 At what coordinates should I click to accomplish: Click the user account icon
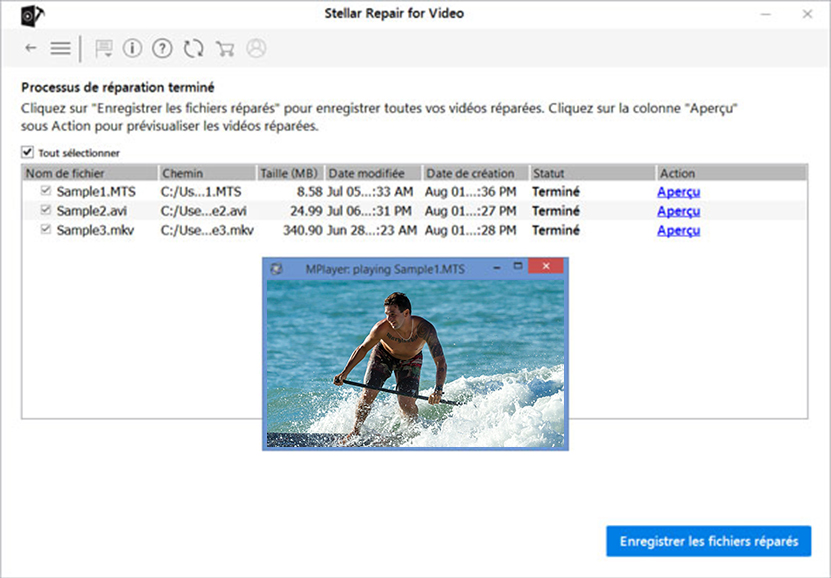point(256,48)
